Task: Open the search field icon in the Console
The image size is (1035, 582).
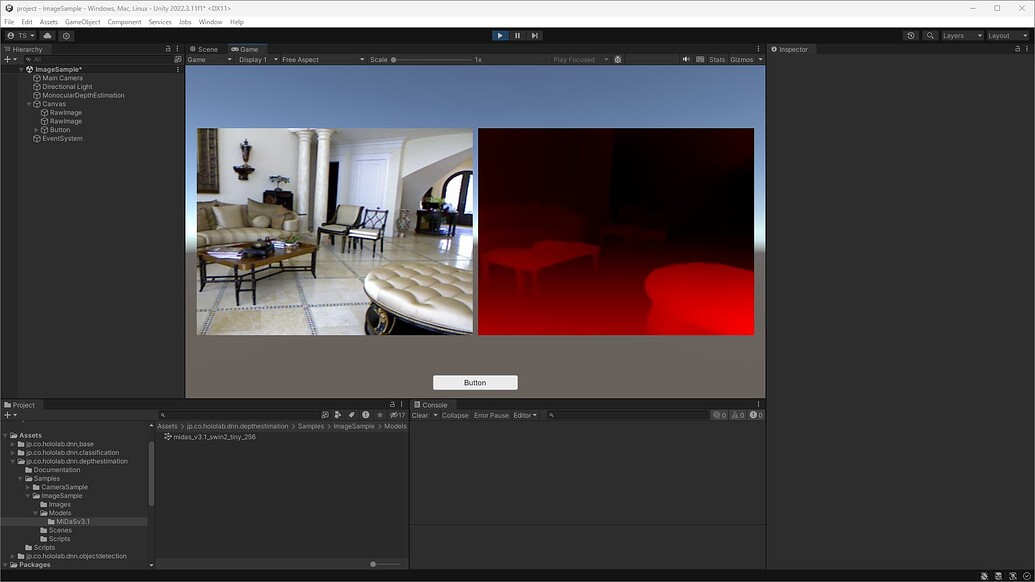Action: 551,415
